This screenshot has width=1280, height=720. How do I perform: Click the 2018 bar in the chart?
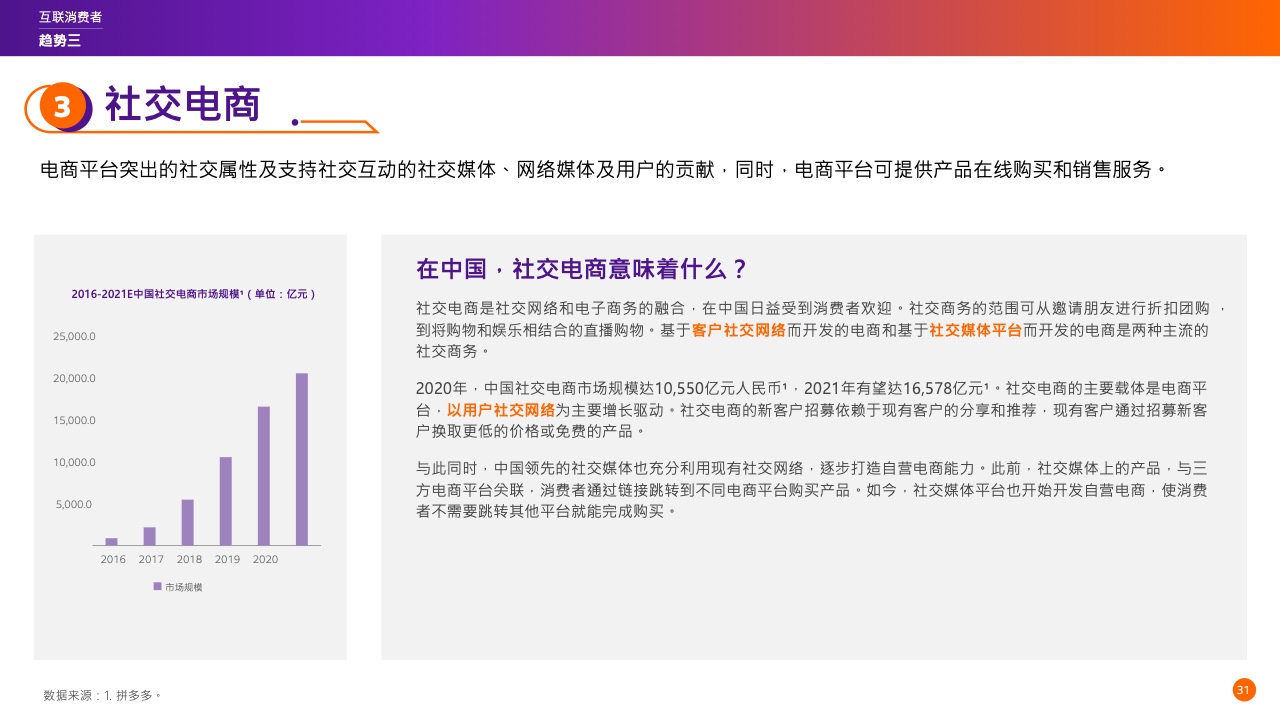188,522
